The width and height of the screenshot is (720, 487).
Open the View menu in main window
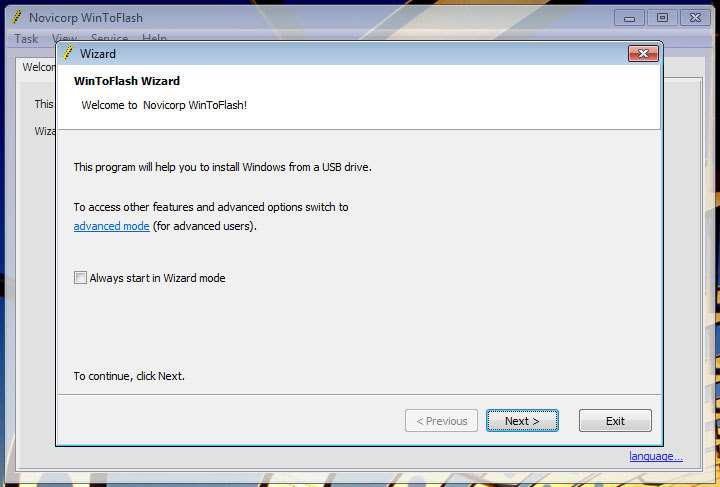(64, 38)
